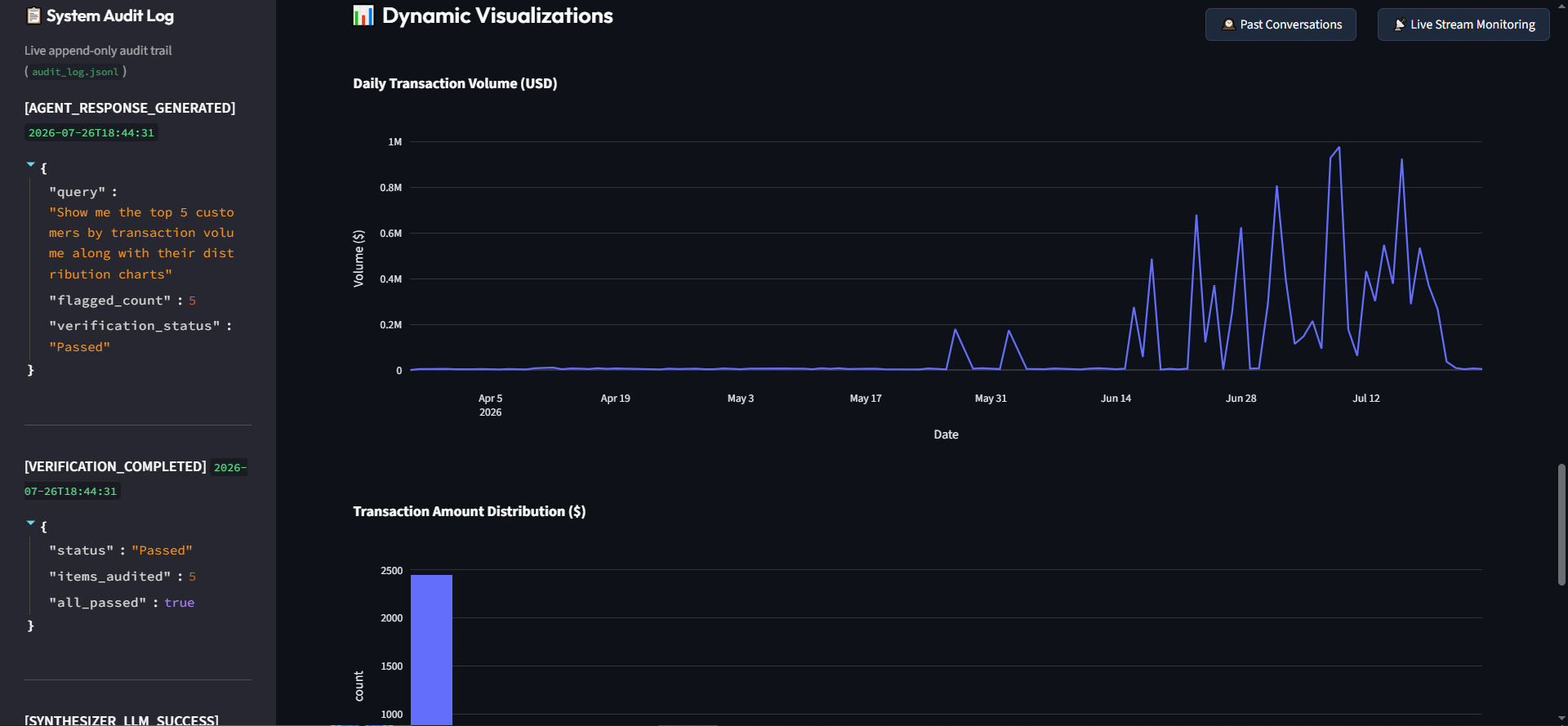Open Live Stream Monitoring
Screen dimensions: 1568x726
point(1463,24)
